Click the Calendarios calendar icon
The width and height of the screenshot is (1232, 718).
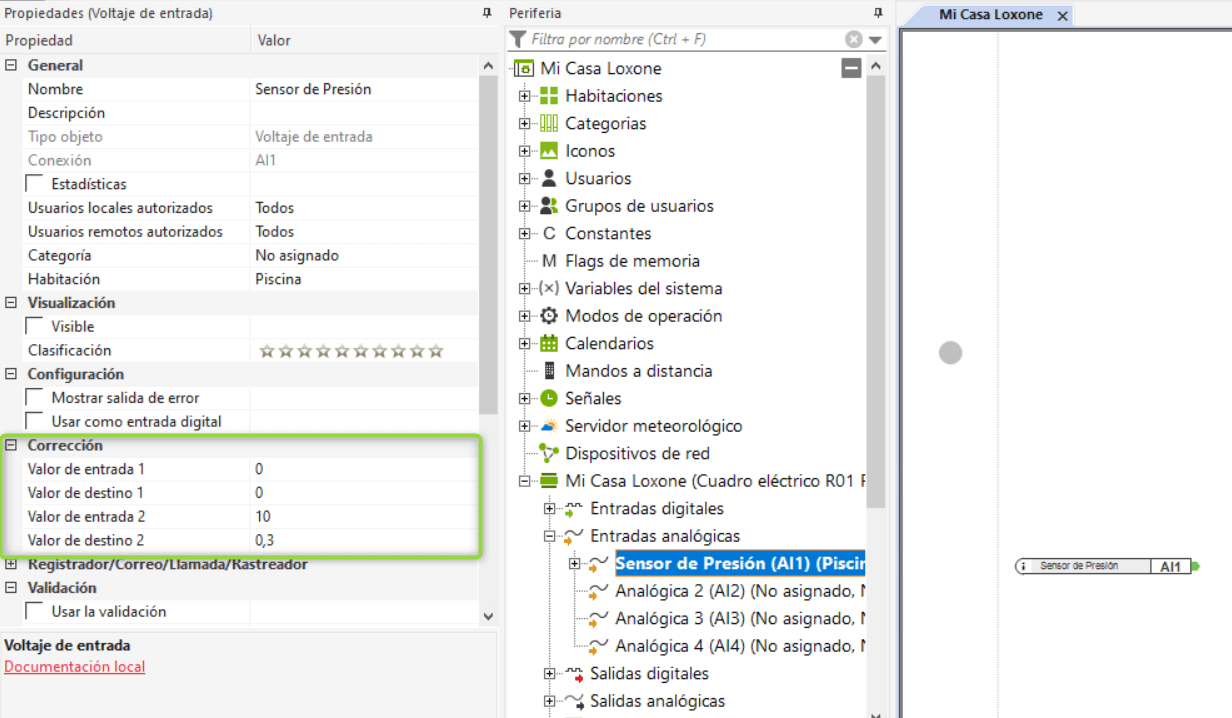pyautogui.click(x=548, y=343)
